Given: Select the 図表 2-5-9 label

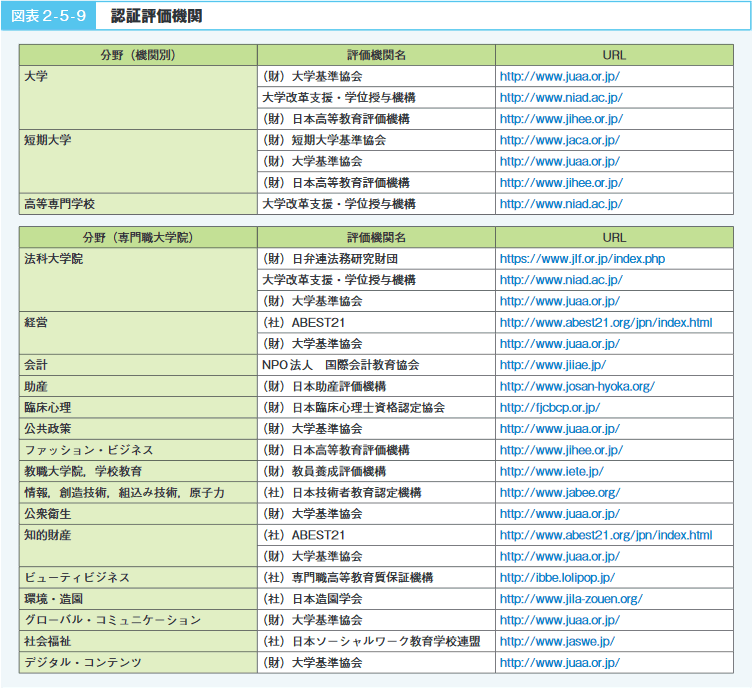Looking at the screenshot, I should tap(49, 16).
